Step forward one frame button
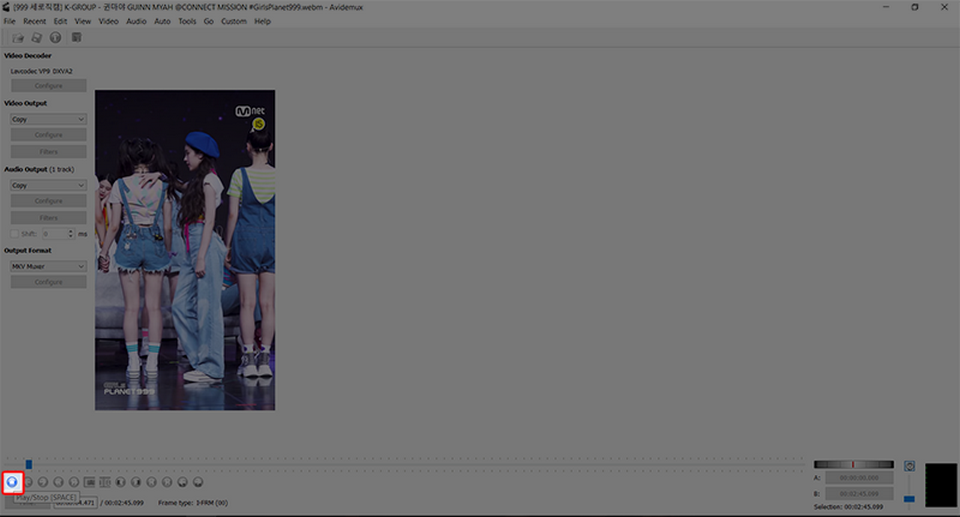This screenshot has height=517, width=960. tap(43, 482)
